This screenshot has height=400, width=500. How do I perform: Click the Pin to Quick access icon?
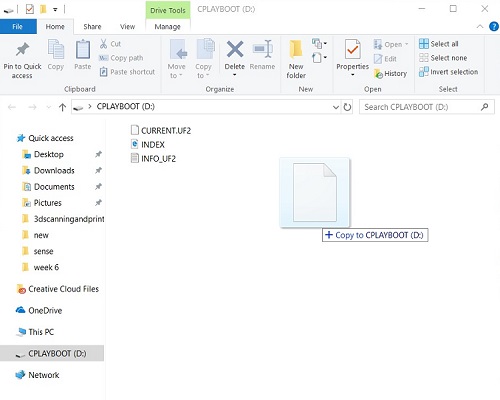[x=22, y=49]
